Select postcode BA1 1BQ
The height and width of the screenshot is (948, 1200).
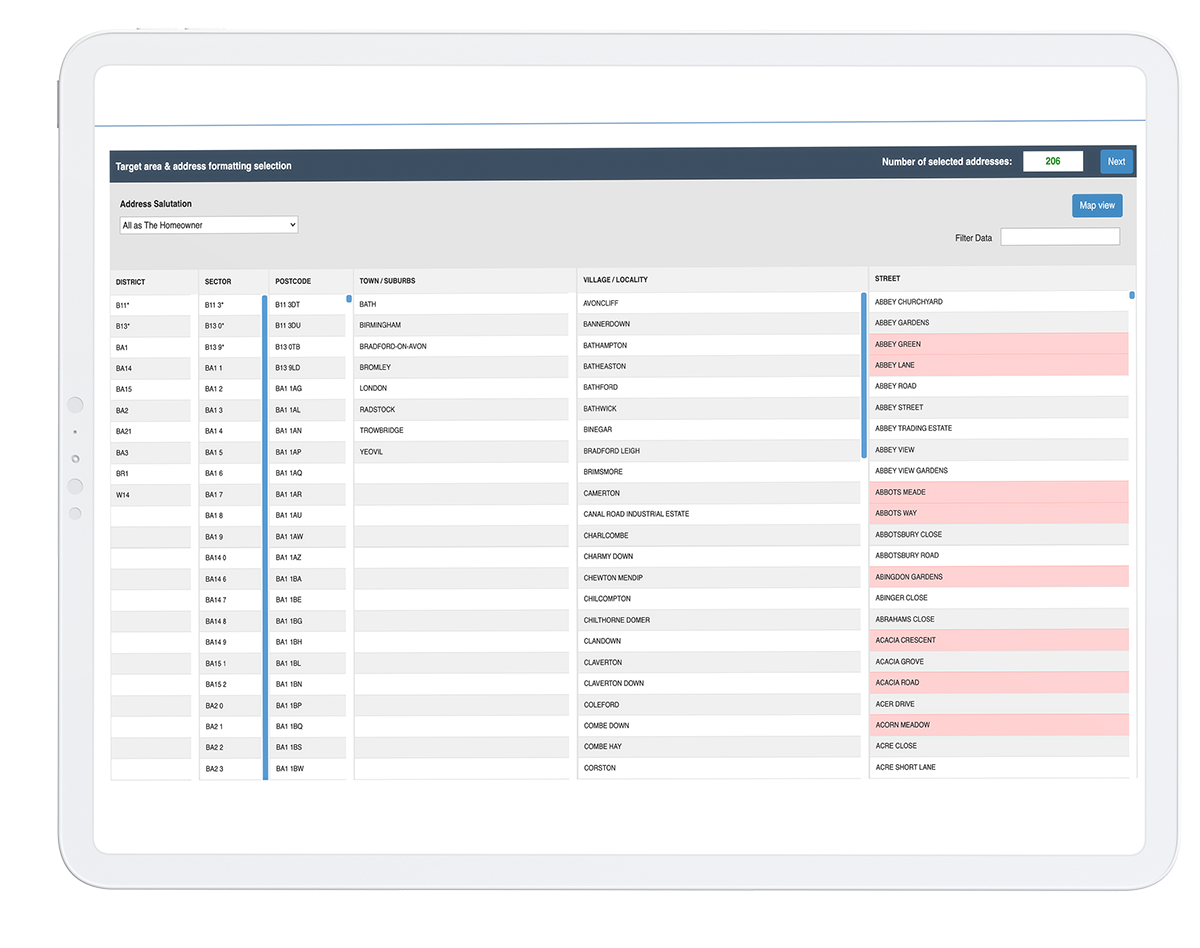click(306, 727)
